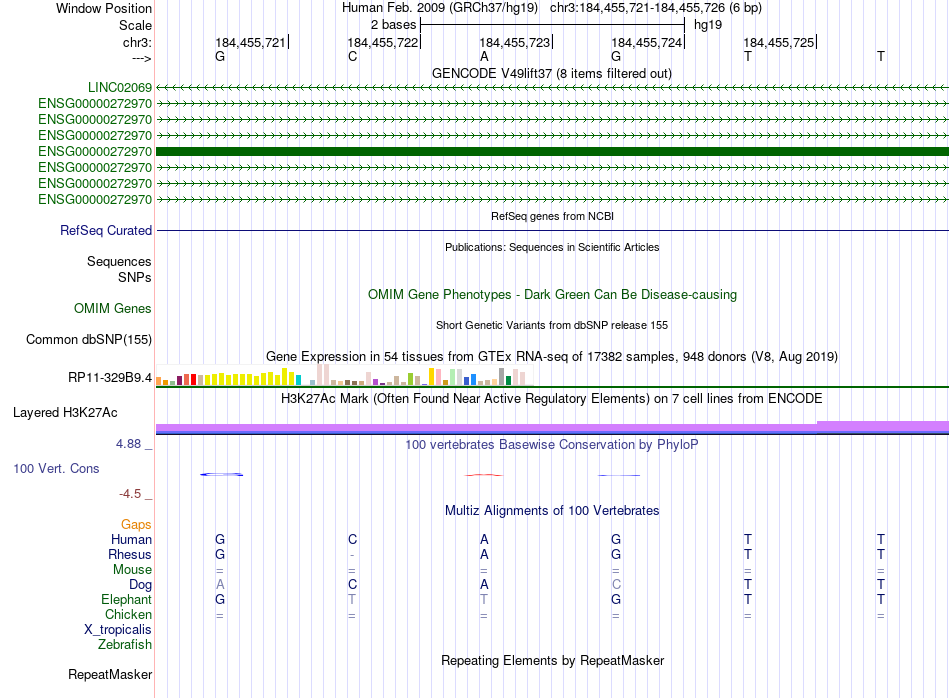The image size is (950, 698).
Task: Click the 100 Vert. Cons label
Action: coord(56,469)
